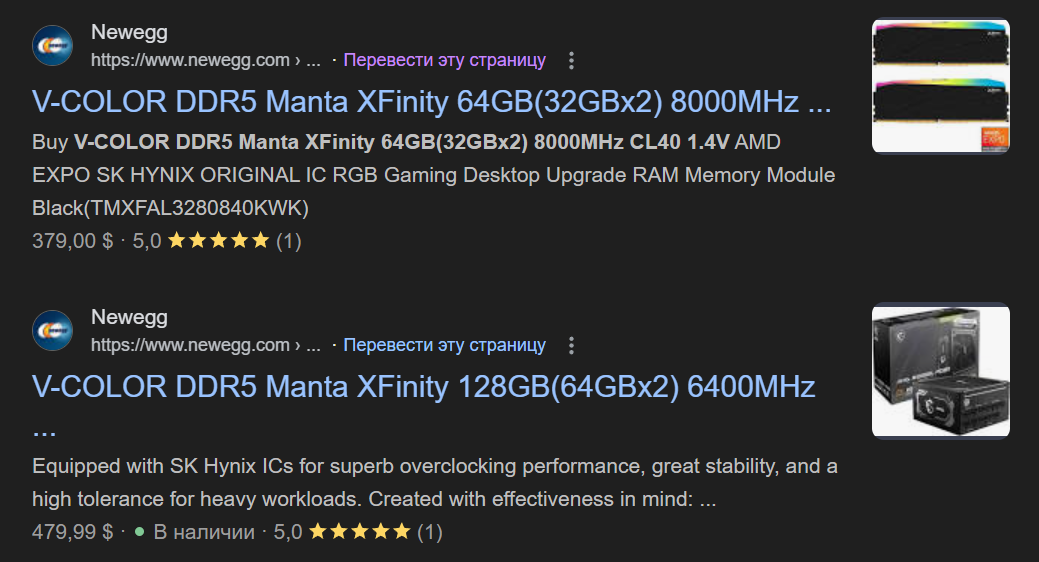Viewport: 1039px width, 562px height.
Task: Click the newegg.com URL above the 128GB title
Action: click(205, 345)
